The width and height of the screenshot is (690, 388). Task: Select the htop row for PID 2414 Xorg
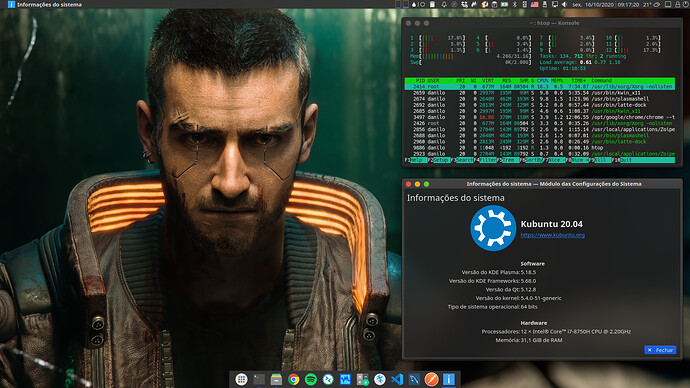tap(540, 87)
